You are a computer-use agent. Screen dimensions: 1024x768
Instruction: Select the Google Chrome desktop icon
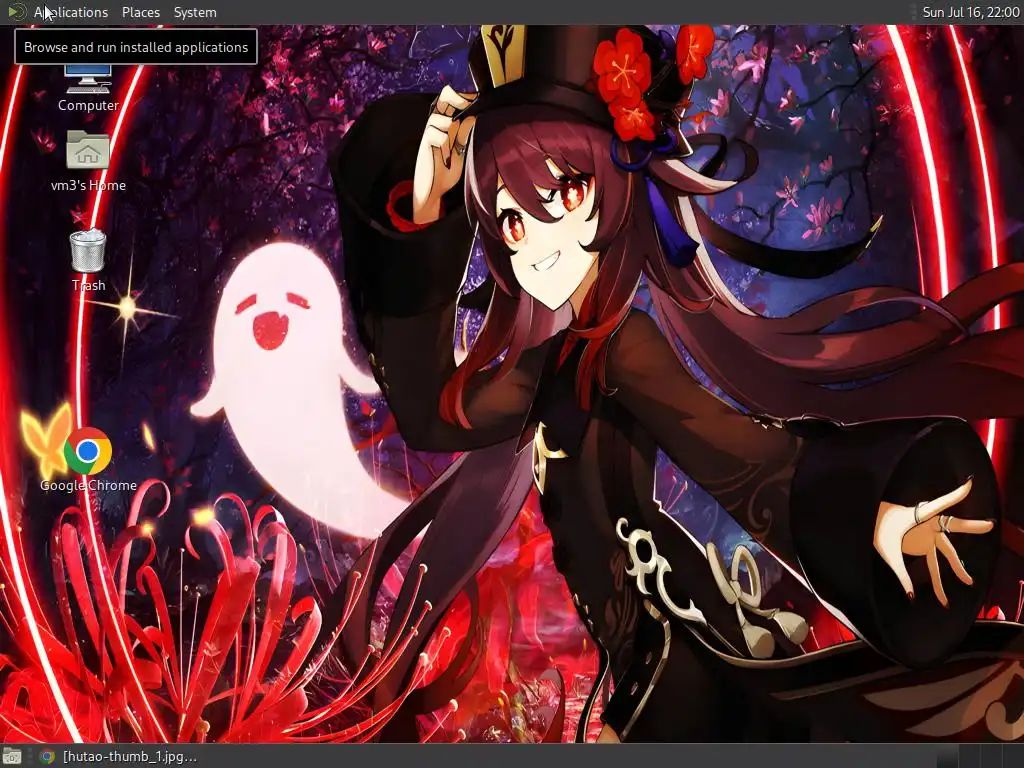tap(88, 460)
